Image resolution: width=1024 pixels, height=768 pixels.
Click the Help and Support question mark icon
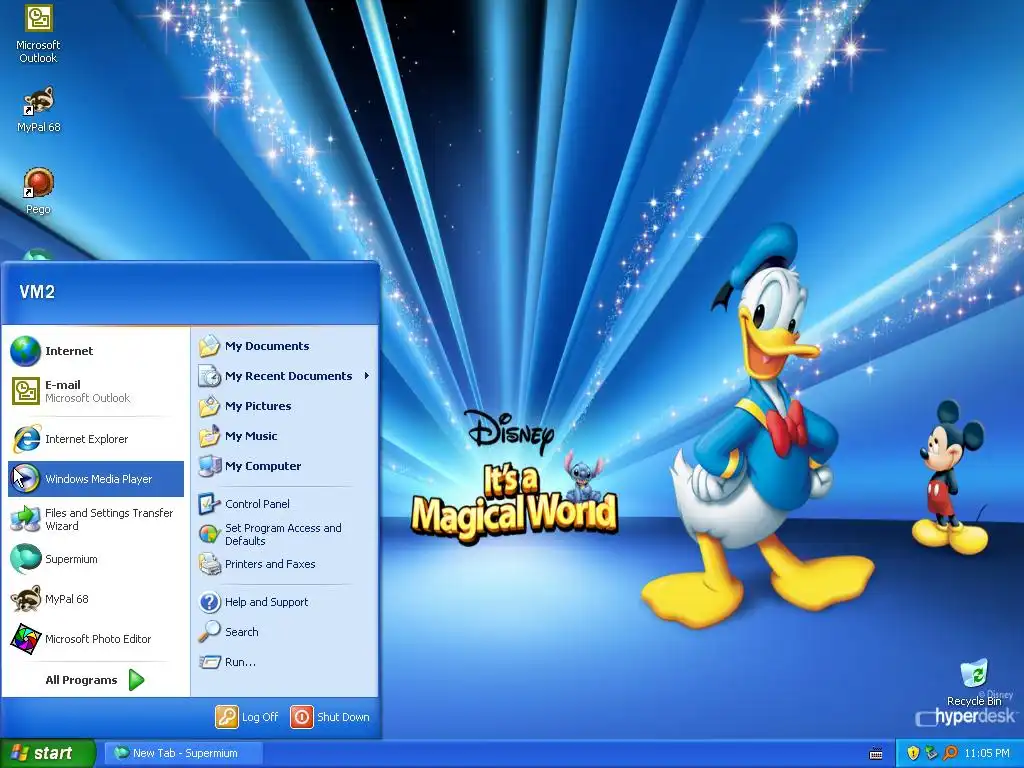[x=209, y=601]
